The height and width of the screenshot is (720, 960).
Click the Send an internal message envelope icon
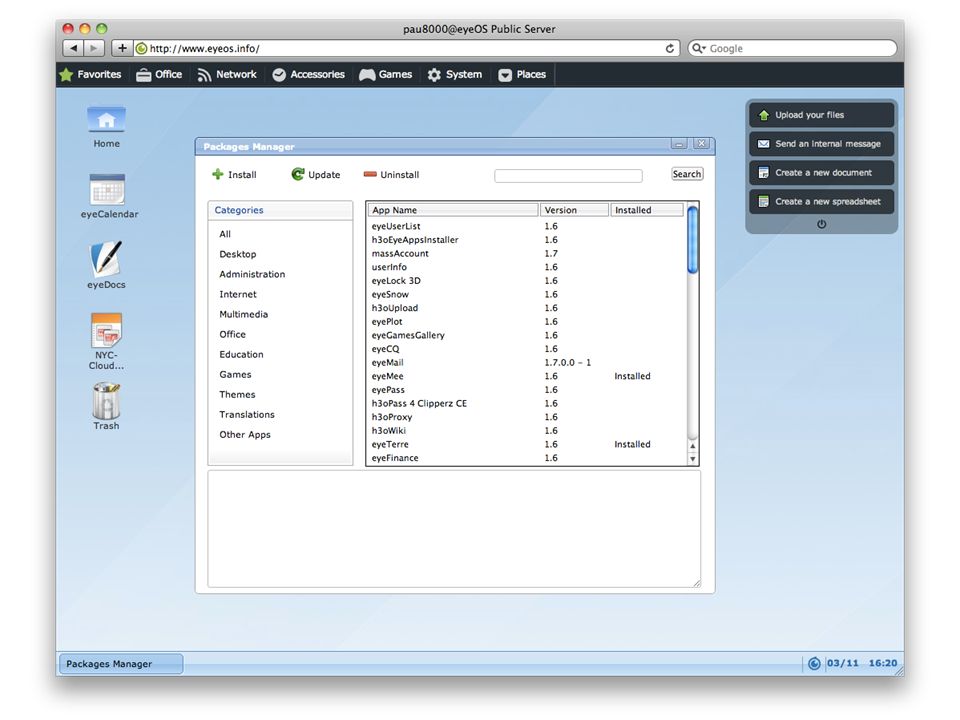click(764, 144)
